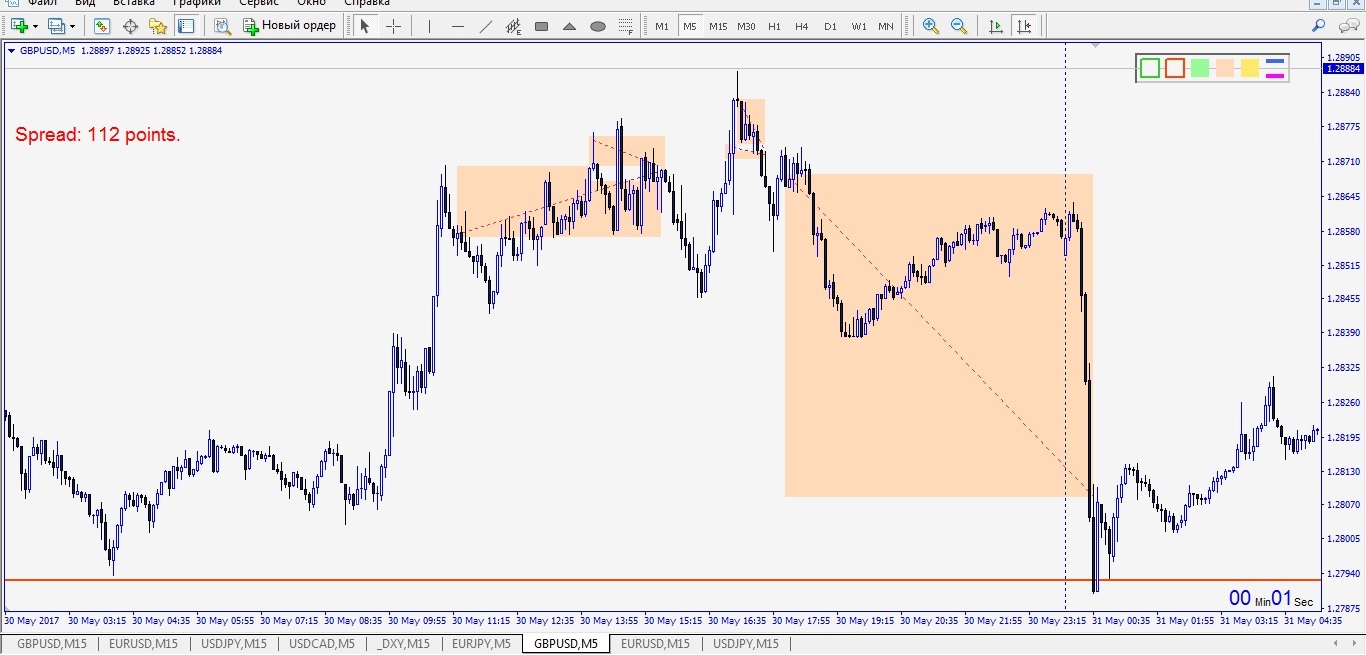Open the USDCAD,M5 chart tab
This screenshot has width=1366, height=655.
coord(321,644)
